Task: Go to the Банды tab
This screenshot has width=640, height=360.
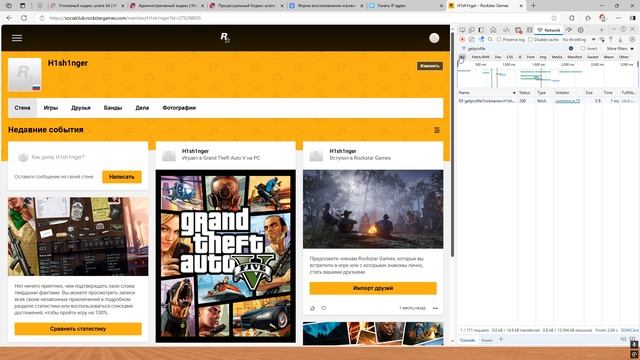Action: coord(113,108)
